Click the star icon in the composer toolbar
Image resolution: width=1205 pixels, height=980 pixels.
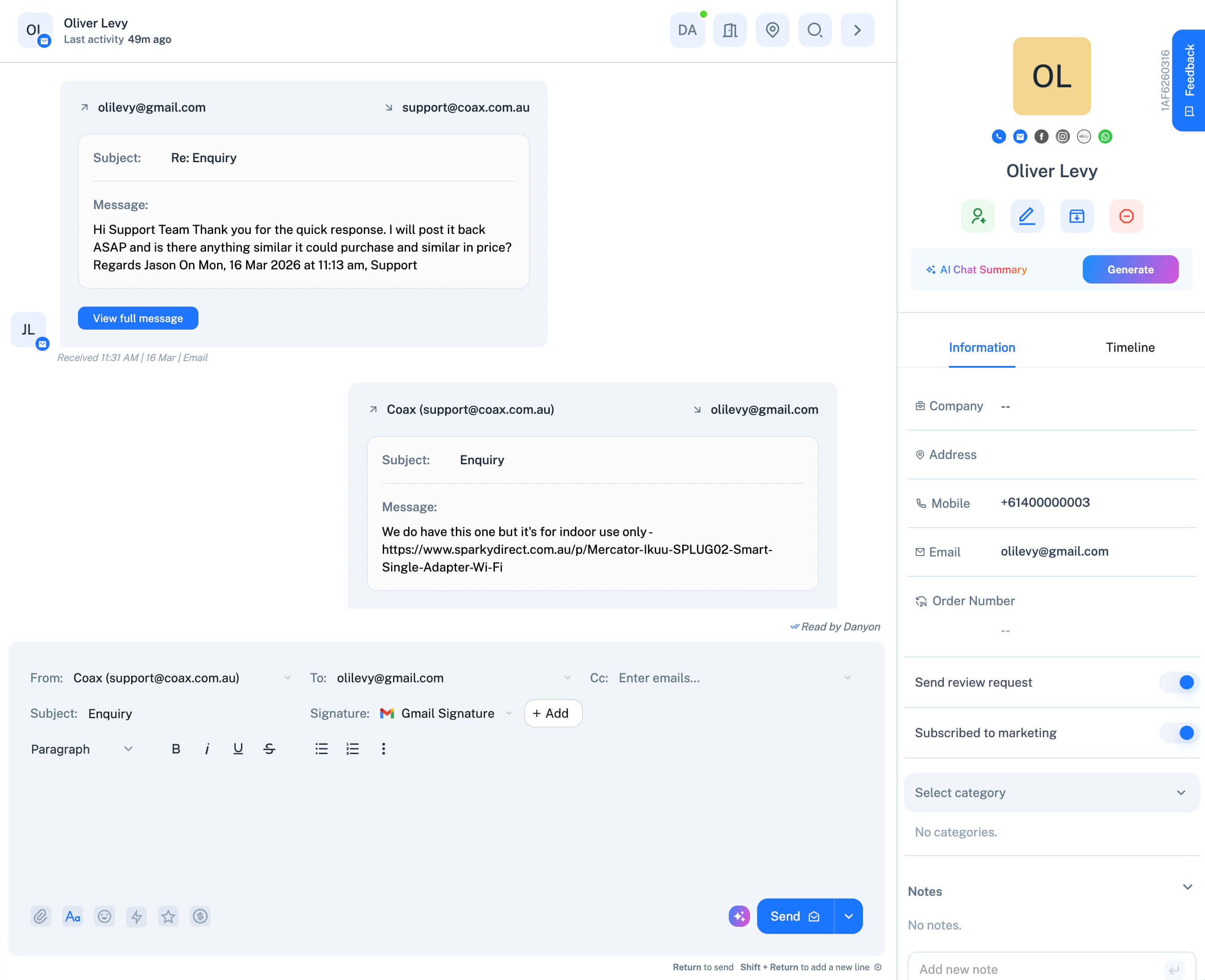click(168, 916)
